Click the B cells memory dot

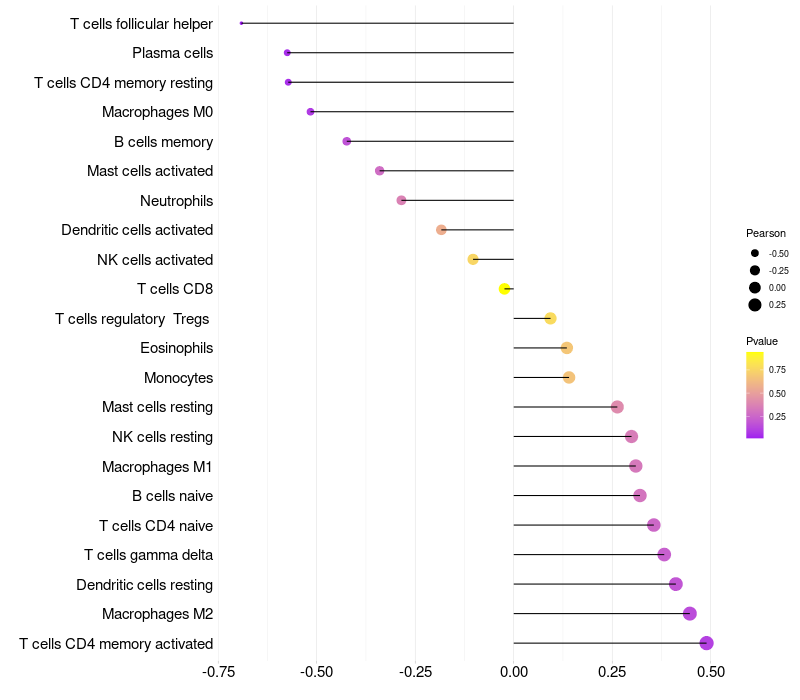(347, 141)
